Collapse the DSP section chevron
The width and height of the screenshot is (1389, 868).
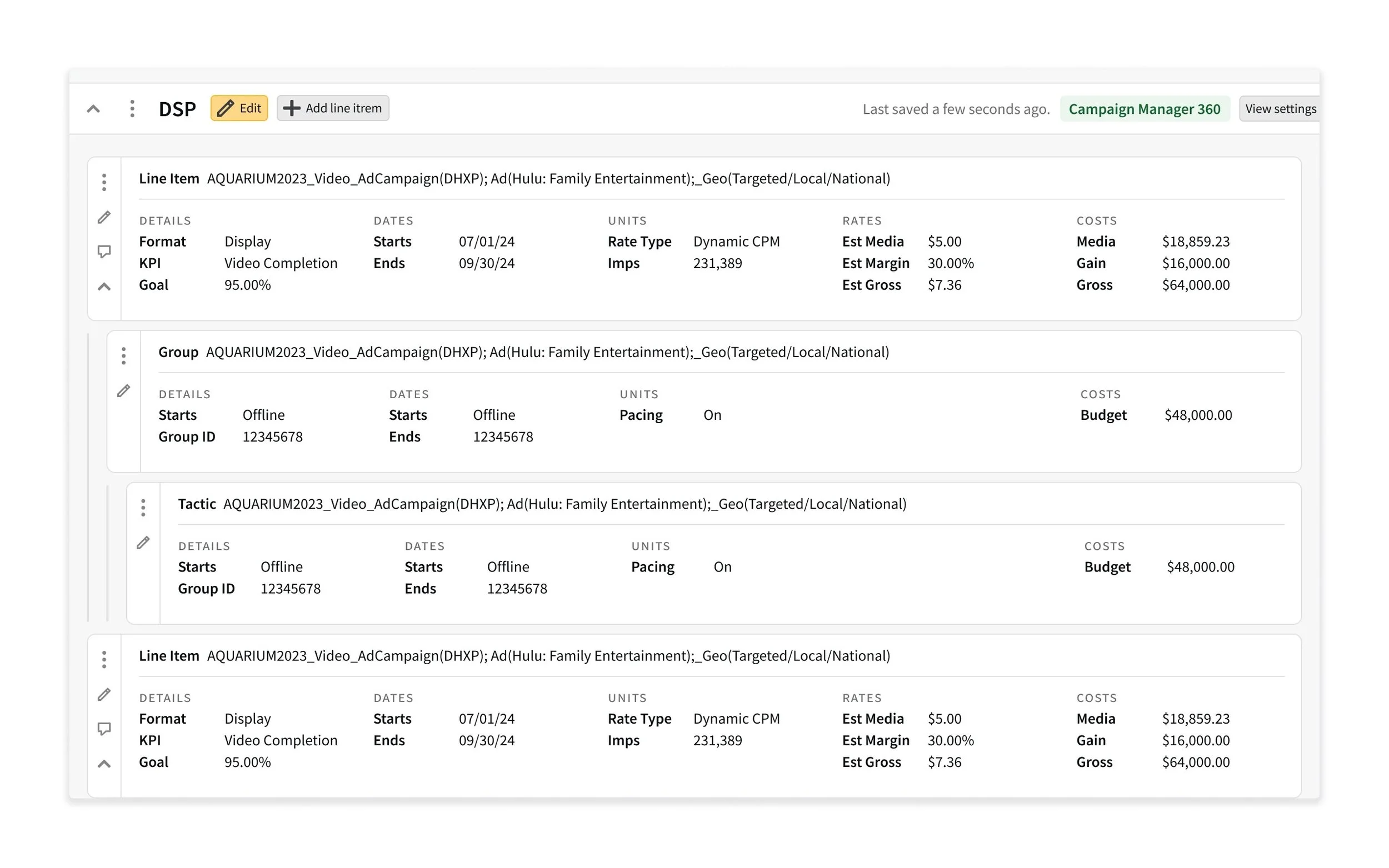(x=93, y=108)
